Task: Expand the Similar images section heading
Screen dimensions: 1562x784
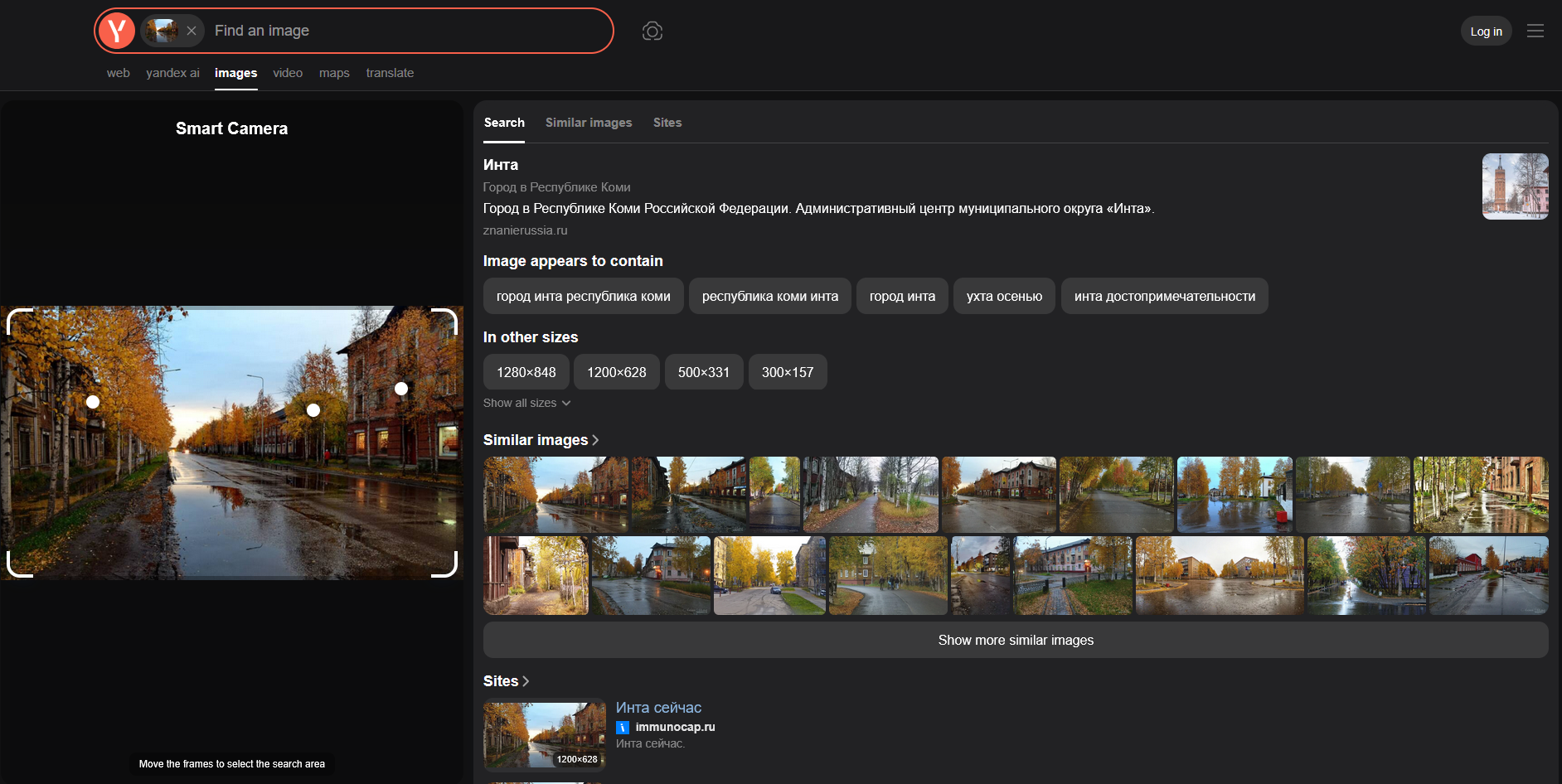Action: point(541,440)
